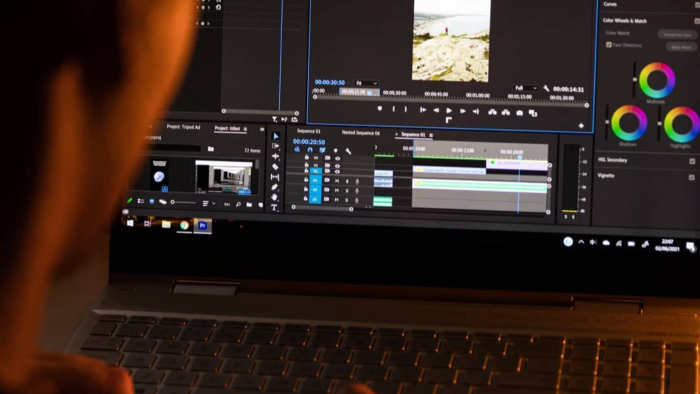Select the Type tool
700x394 pixels.
pos(274,207)
